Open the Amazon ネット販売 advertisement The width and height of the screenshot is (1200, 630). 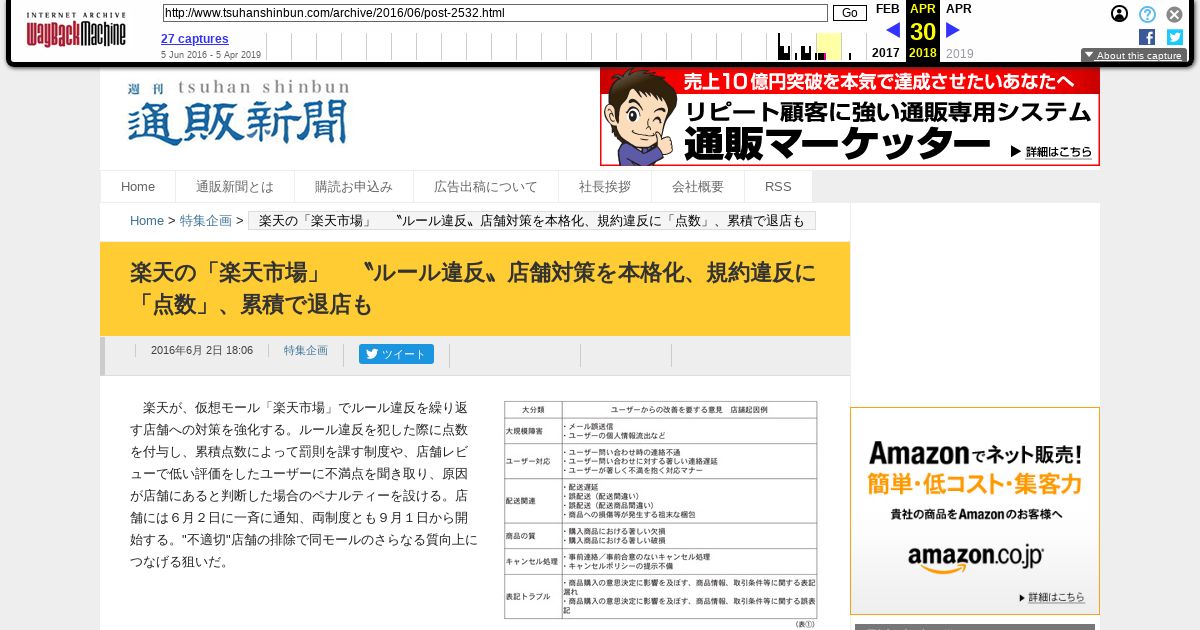pos(975,511)
